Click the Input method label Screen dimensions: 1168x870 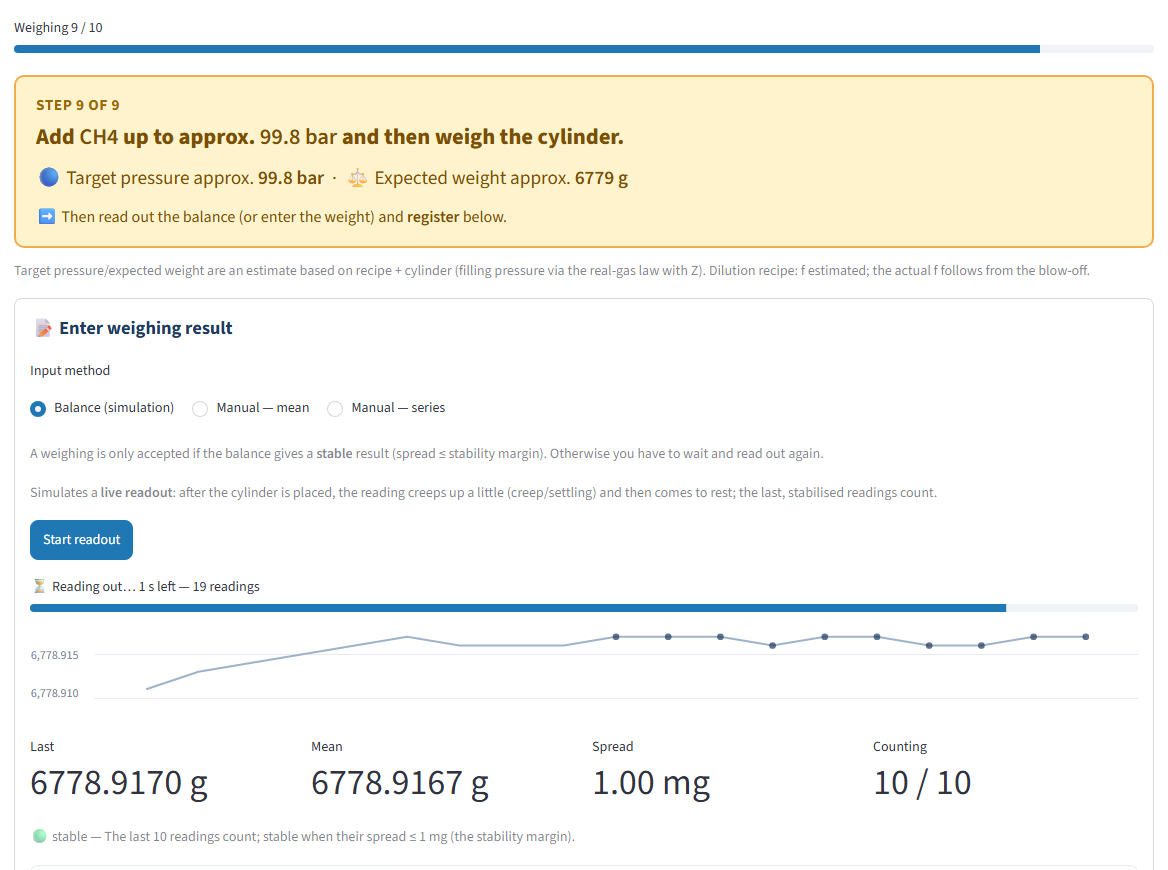[x=70, y=371]
